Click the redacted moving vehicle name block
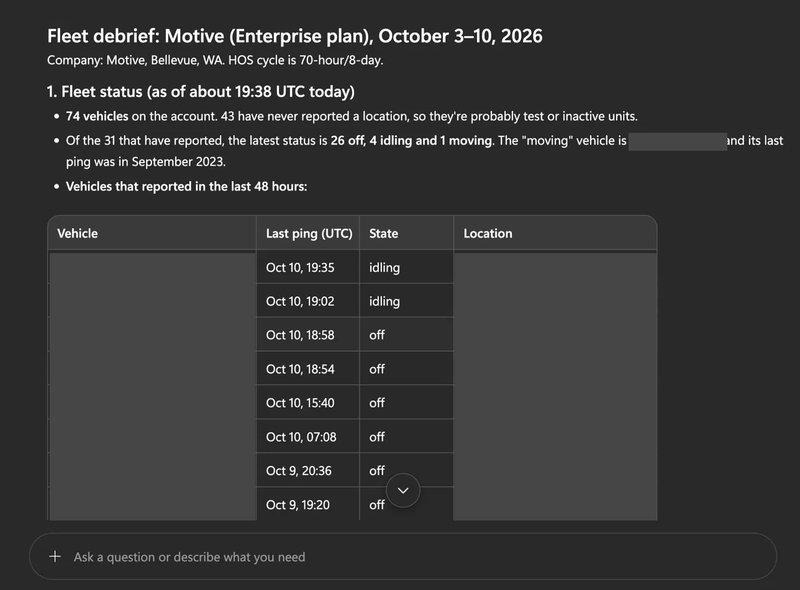The width and height of the screenshot is (800, 590). click(678, 141)
